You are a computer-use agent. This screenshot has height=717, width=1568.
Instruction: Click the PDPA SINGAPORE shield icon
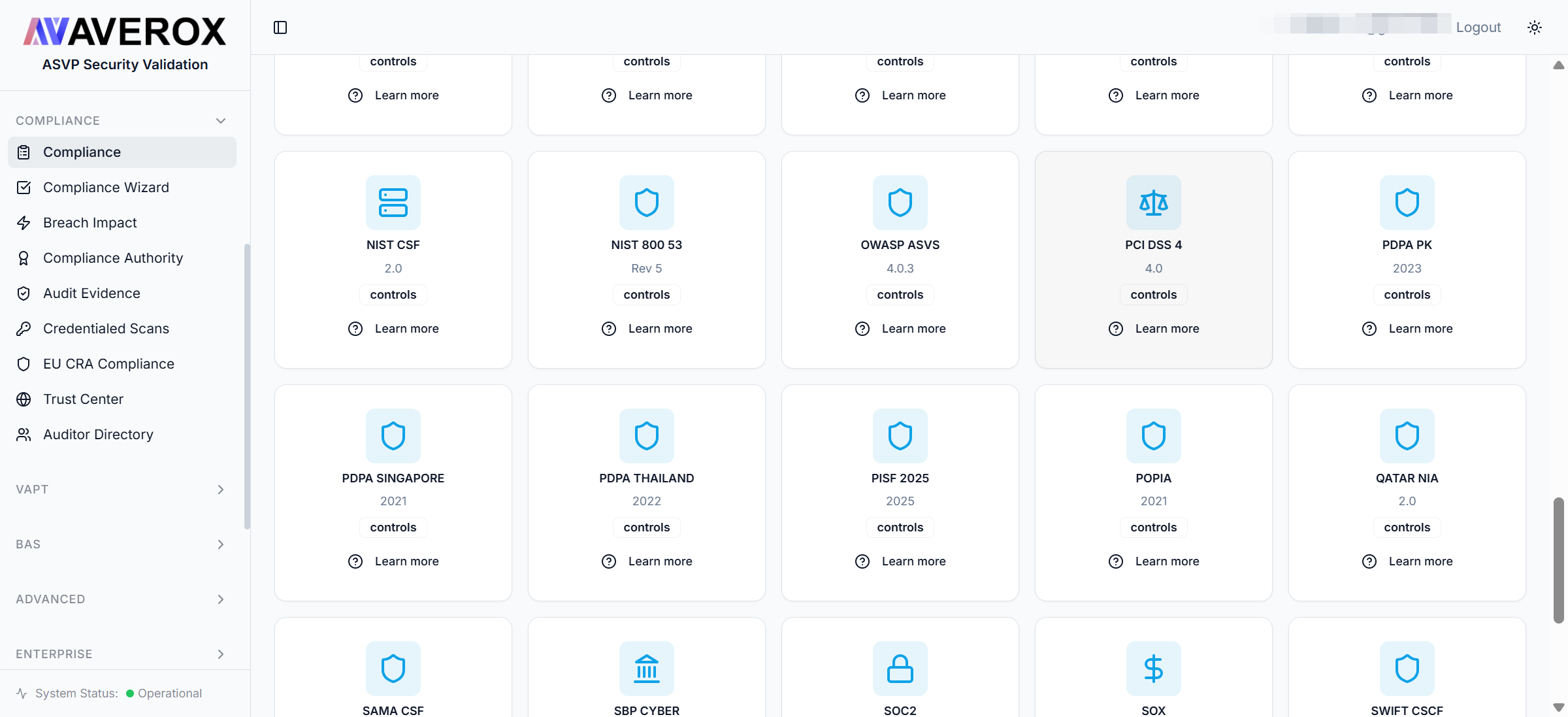point(393,436)
